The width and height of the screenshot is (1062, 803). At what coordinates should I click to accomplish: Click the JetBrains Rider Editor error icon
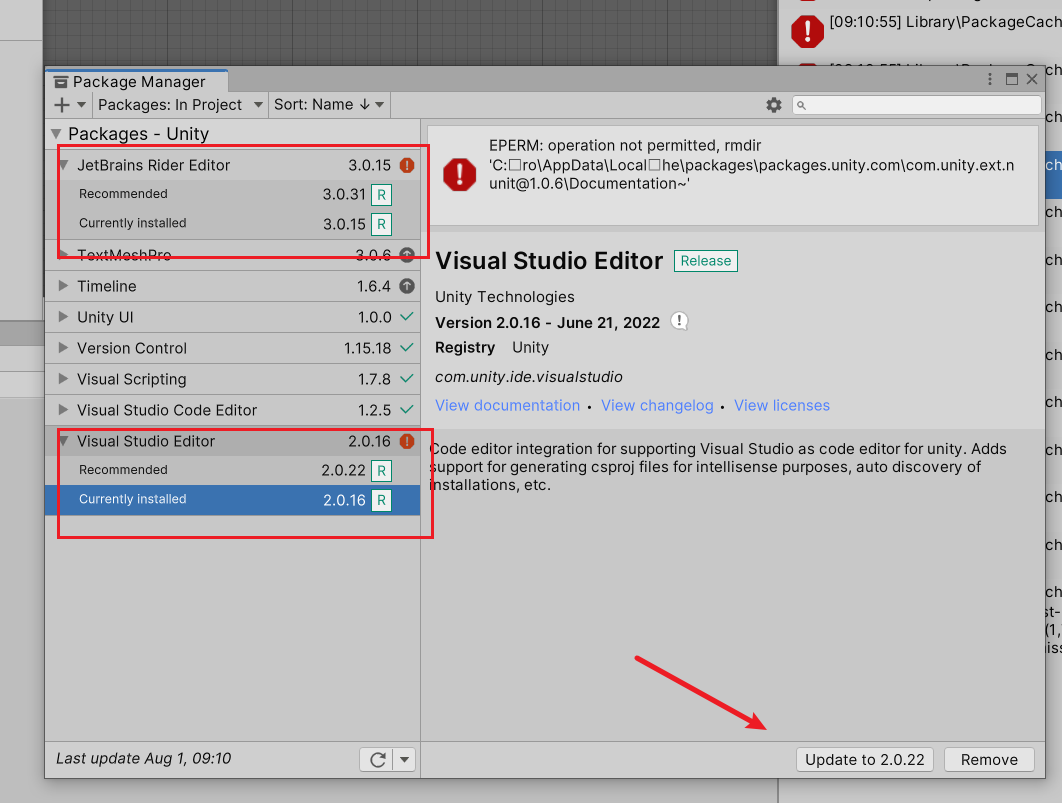(407, 165)
